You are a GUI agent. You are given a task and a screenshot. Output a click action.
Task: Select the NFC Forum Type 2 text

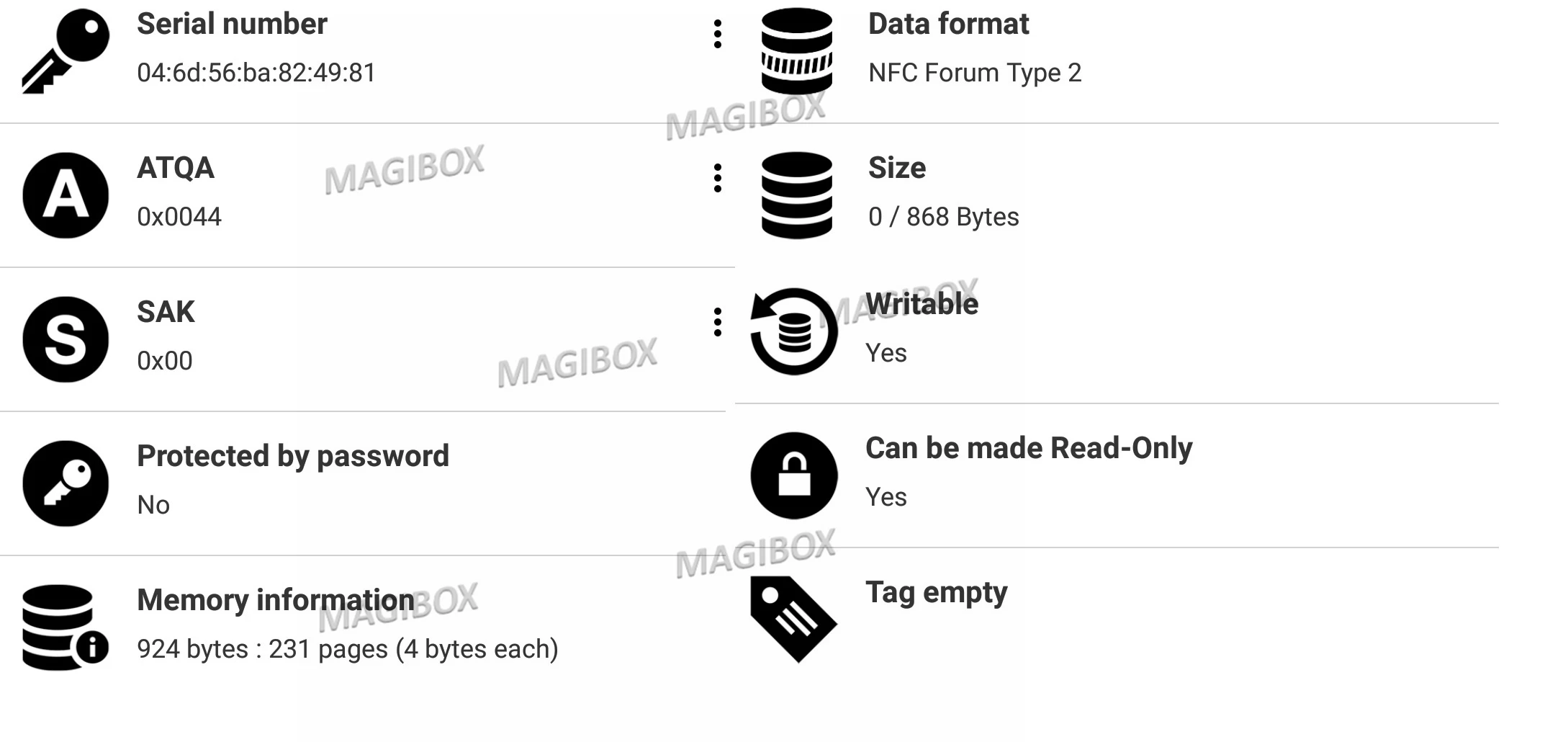(975, 73)
